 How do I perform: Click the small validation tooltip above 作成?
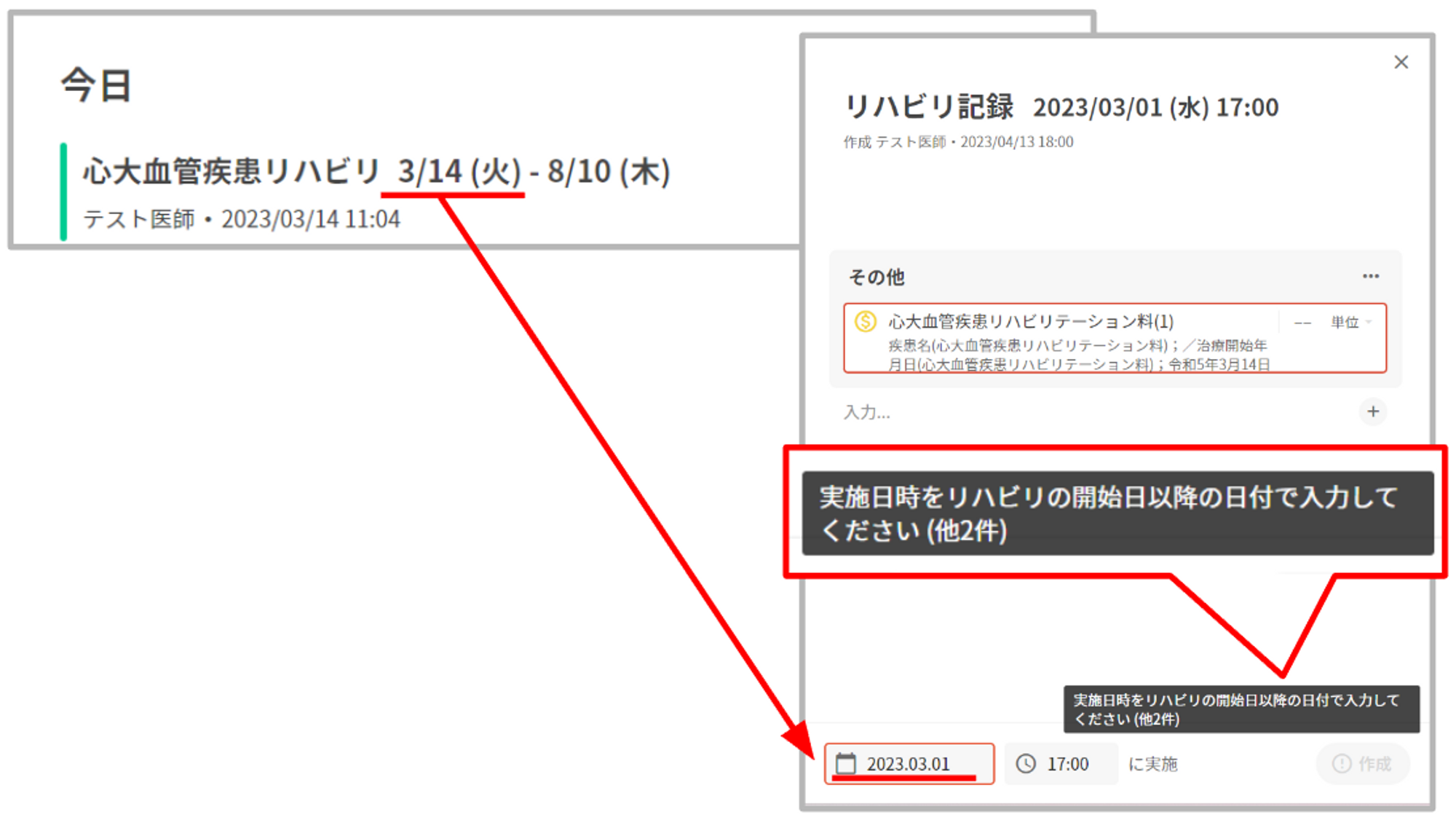[x=1241, y=709]
